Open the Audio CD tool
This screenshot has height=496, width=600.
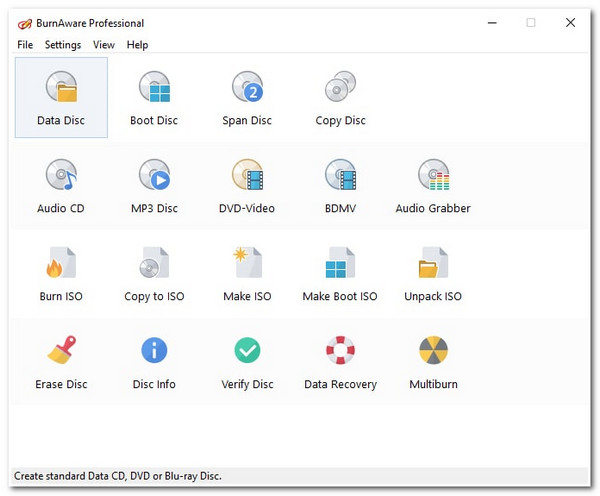61,186
